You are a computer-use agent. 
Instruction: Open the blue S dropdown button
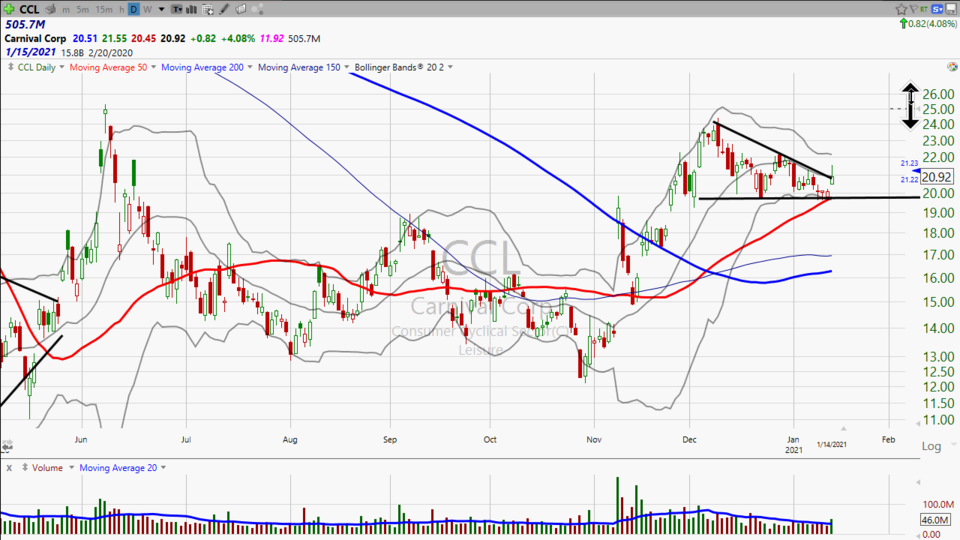pos(937,9)
